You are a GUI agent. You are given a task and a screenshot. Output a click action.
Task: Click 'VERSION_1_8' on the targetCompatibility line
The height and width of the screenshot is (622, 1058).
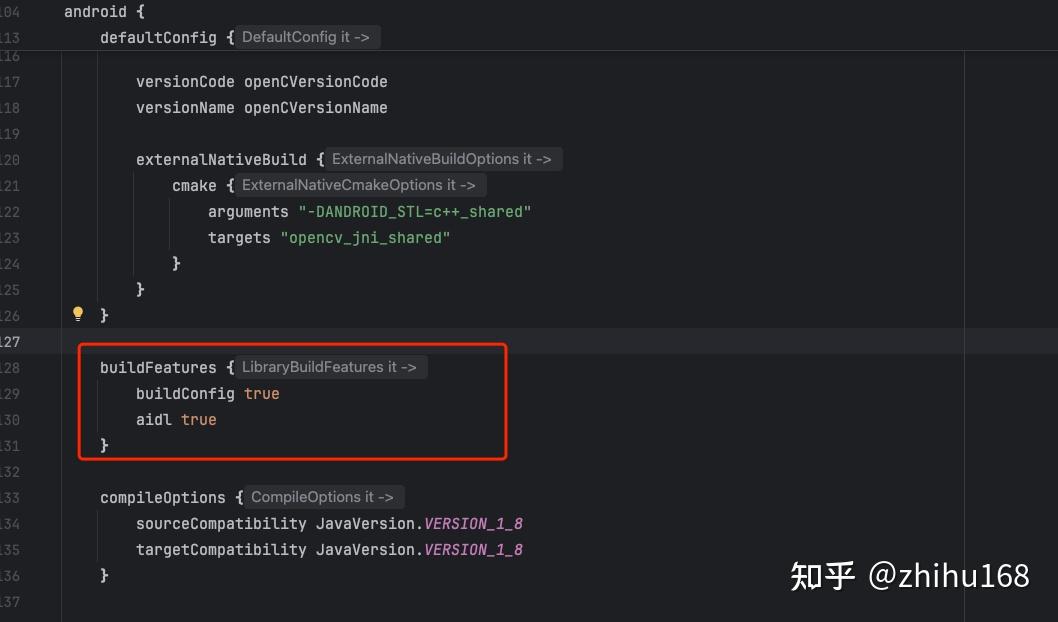[474, 550]
